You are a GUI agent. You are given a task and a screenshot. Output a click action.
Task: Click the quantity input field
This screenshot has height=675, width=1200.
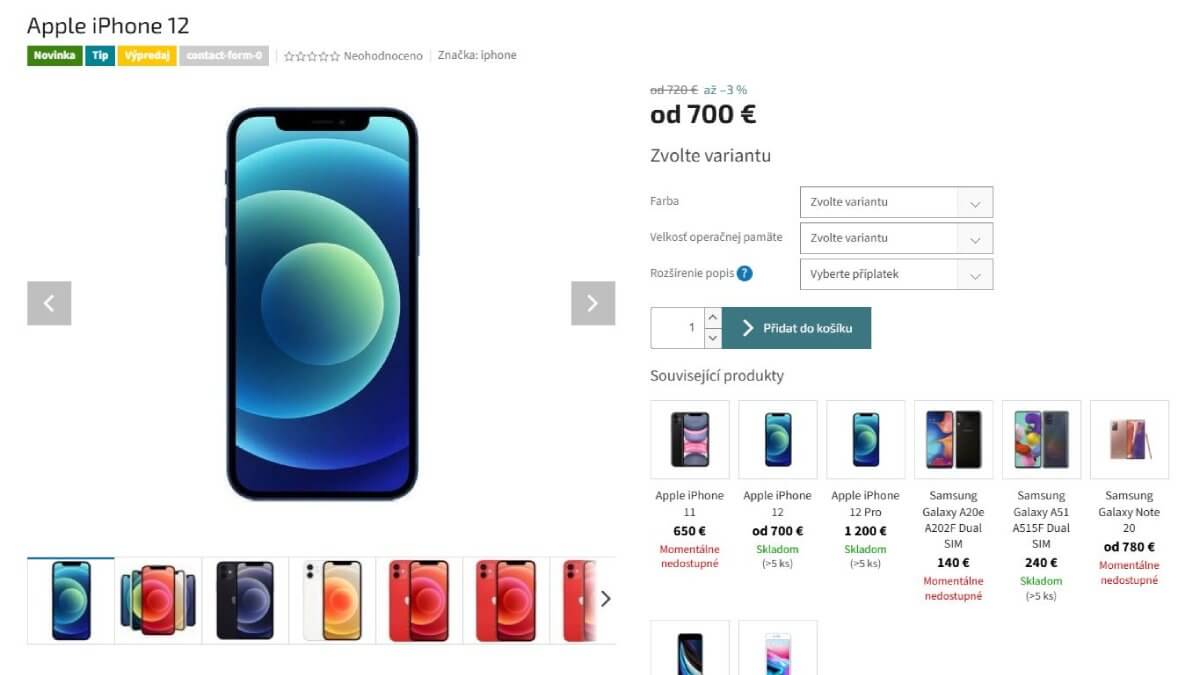[x=677, y=328]
